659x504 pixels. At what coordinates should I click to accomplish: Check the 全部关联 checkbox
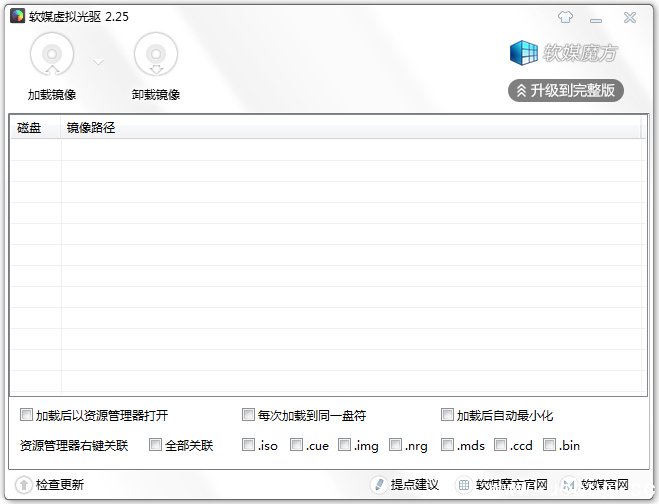pyautogui.click(x=155, y=445)
